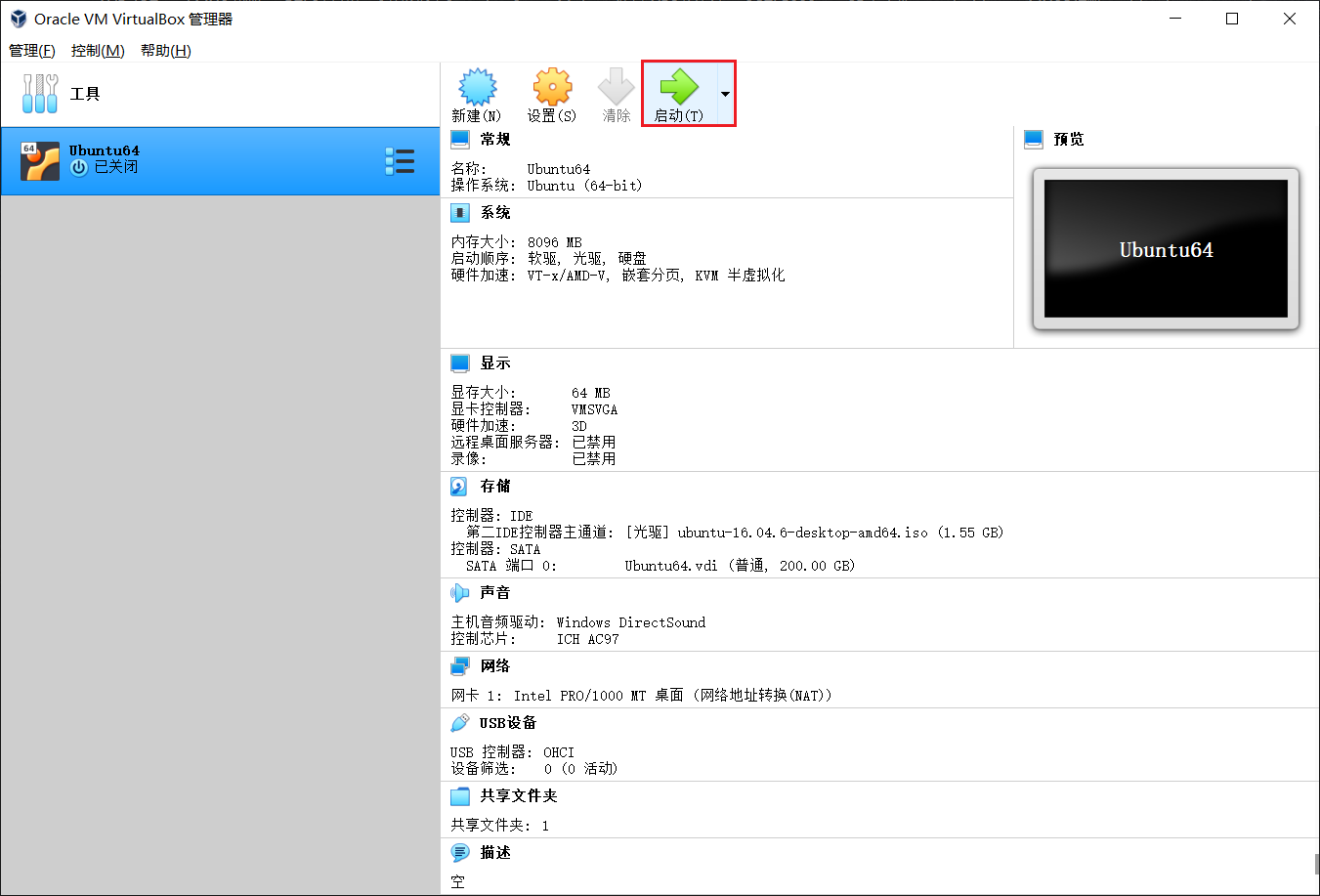Click the Ubuntu64 VM OS icon
The image size is (1320, 896).
(40, 161)
